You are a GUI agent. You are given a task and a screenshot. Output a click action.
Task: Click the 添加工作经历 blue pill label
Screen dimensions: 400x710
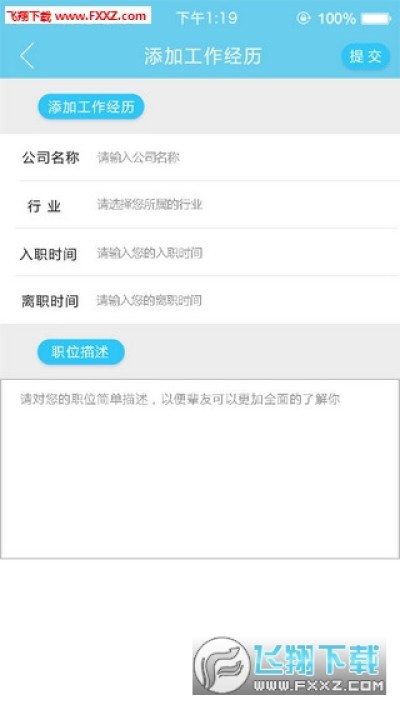click(91, 107)
